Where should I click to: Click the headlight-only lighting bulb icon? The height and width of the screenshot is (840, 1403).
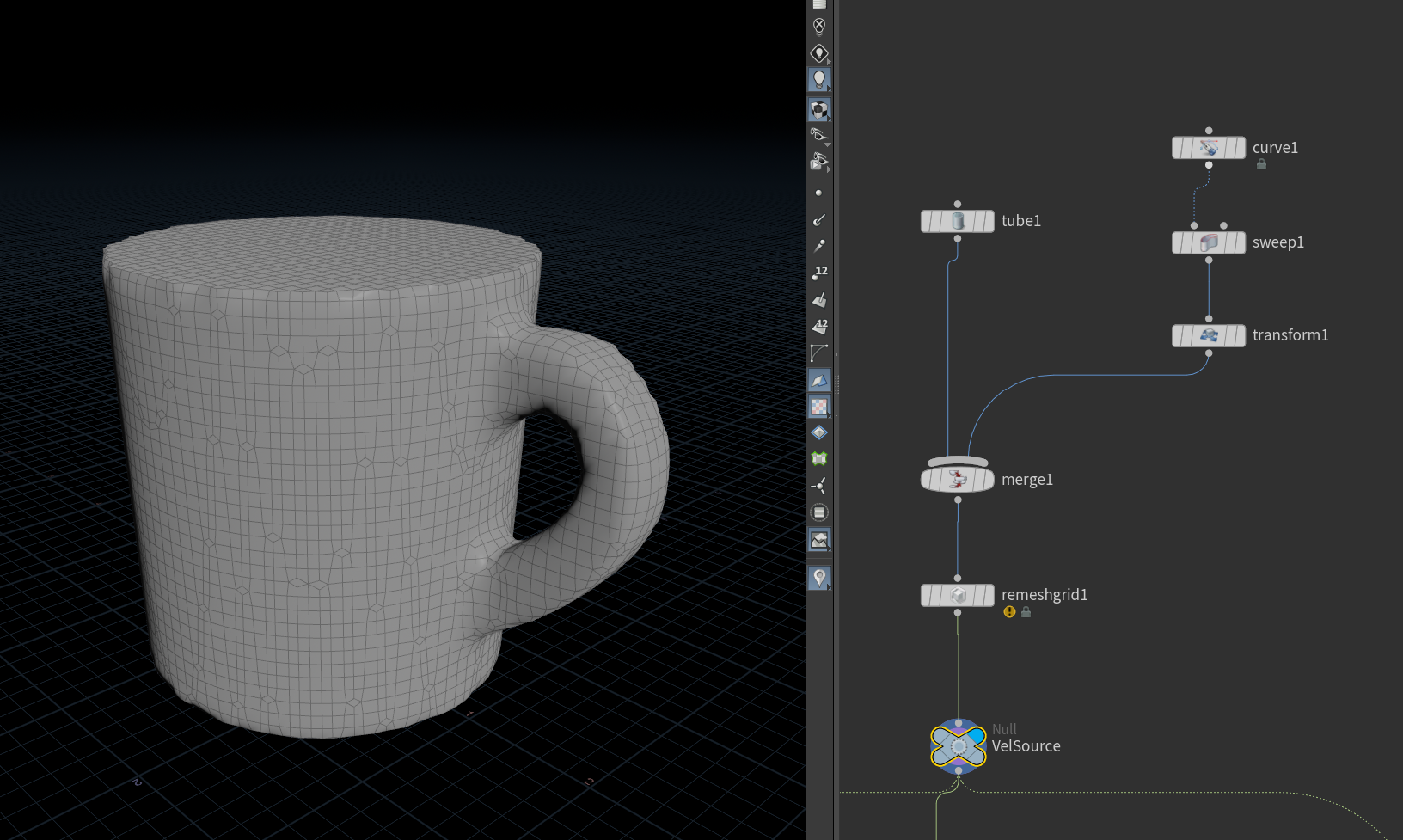(818, 53)
